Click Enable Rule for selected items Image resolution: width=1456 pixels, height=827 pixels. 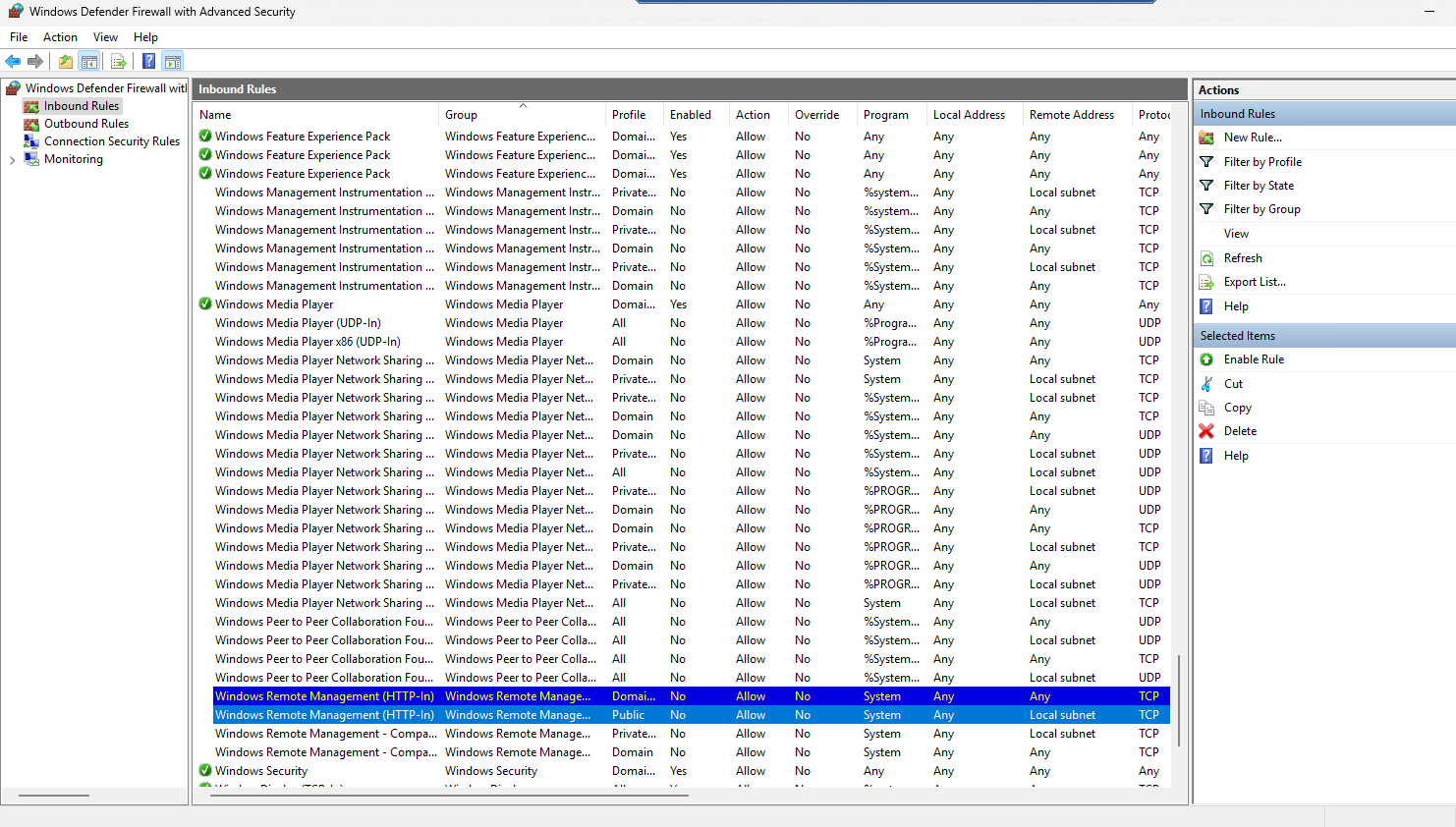(x=1254, y=359)
